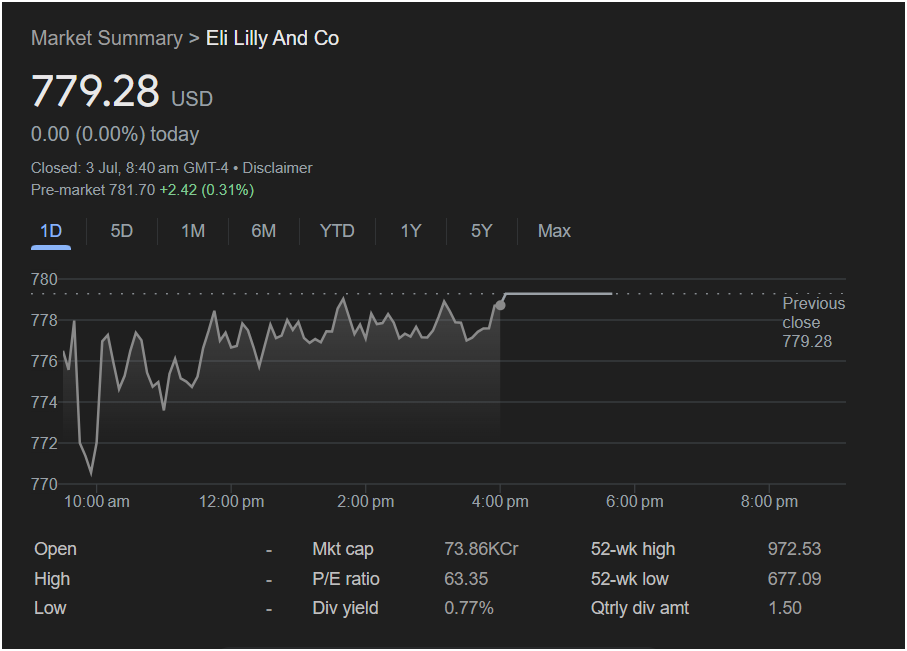Click the Eli Lilly And Co title
The image size is (907, 651).
pyautogui.click(x=272, y=38)
